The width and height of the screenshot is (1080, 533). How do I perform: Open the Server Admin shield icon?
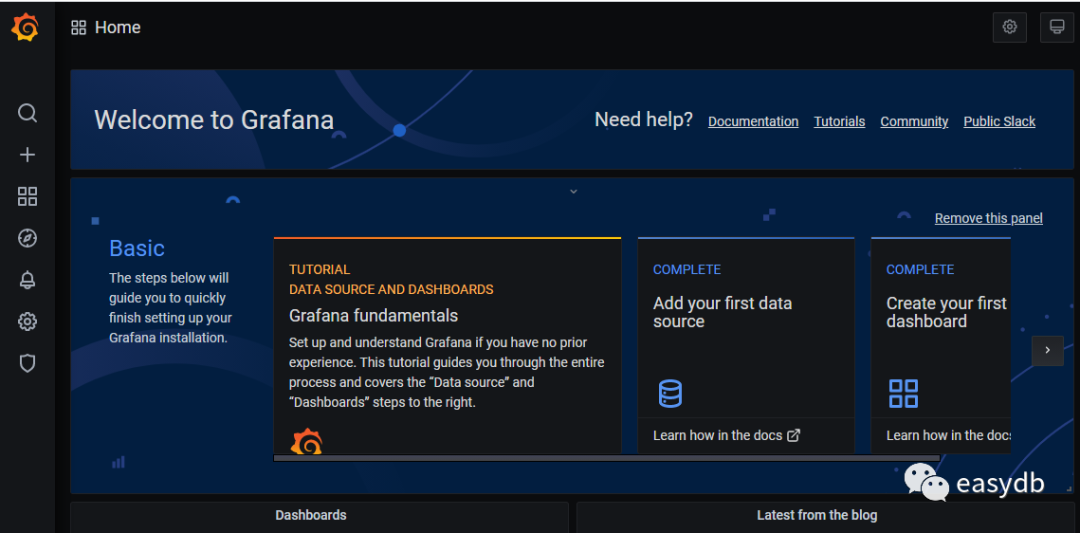point(27,363)
